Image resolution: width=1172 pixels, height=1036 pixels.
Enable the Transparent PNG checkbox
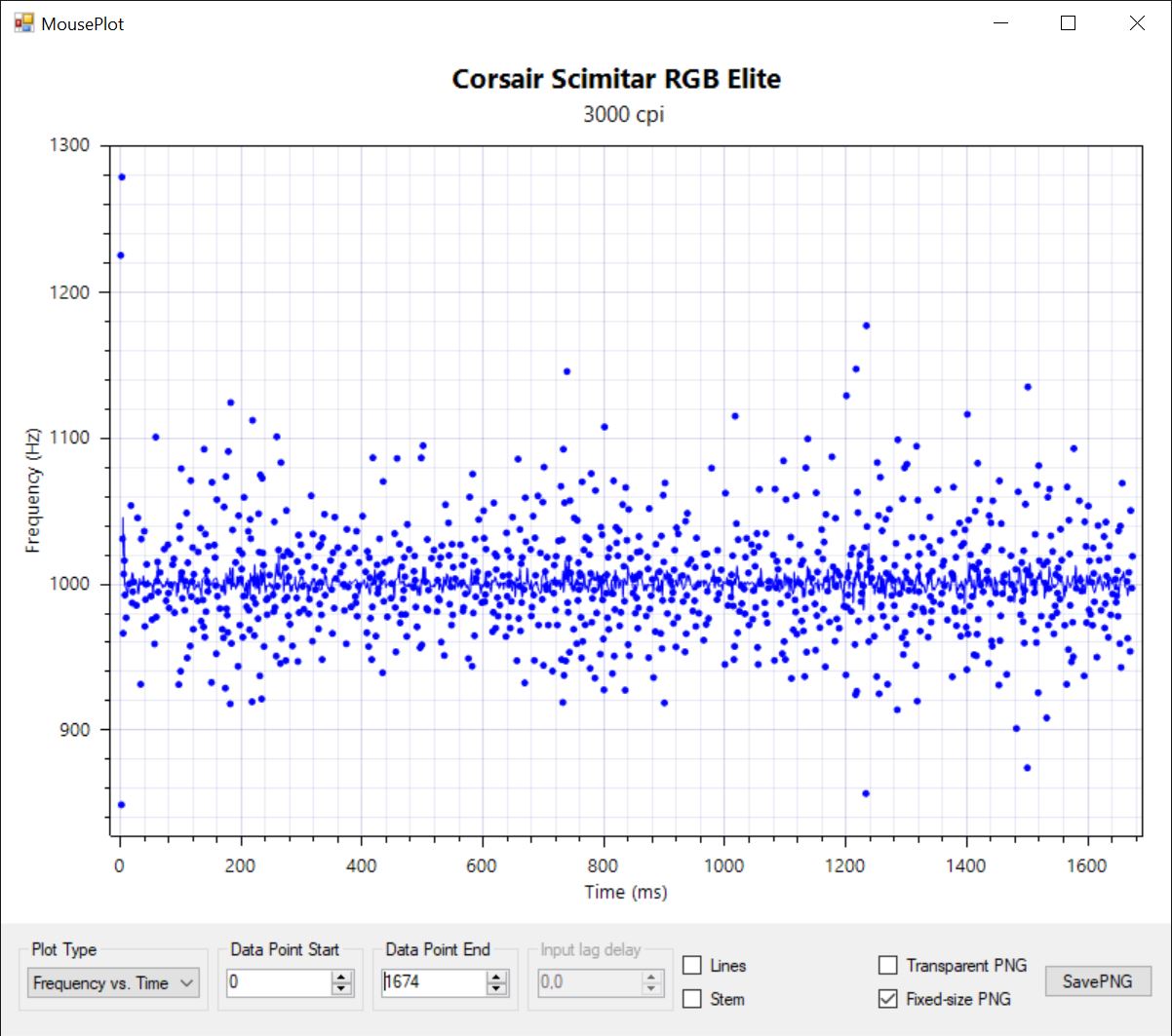[x=887, y=965]
